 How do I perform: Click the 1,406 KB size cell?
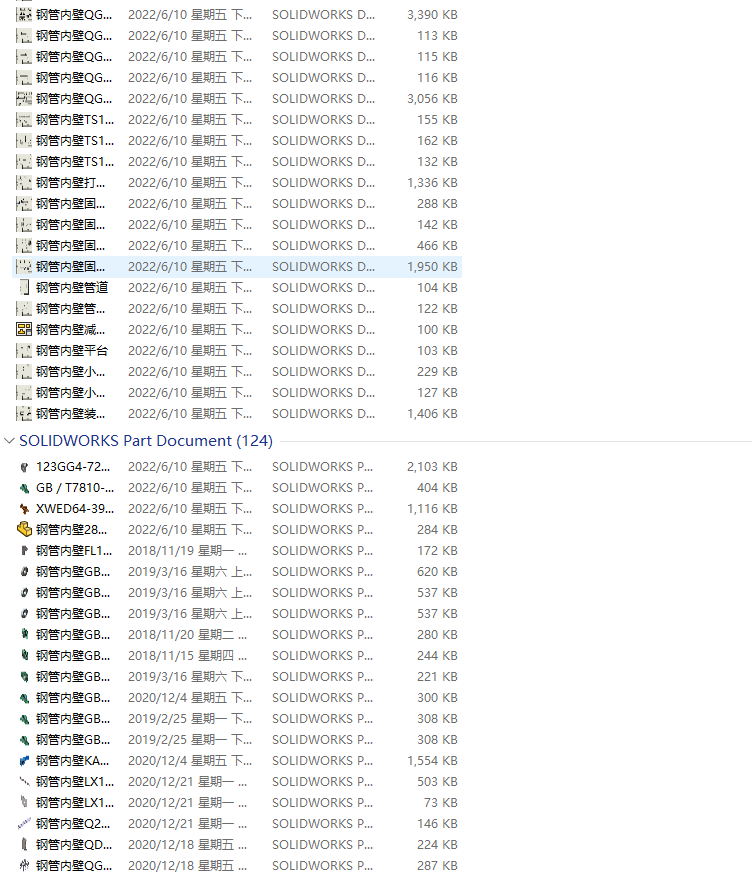click(x=432, y=414)
